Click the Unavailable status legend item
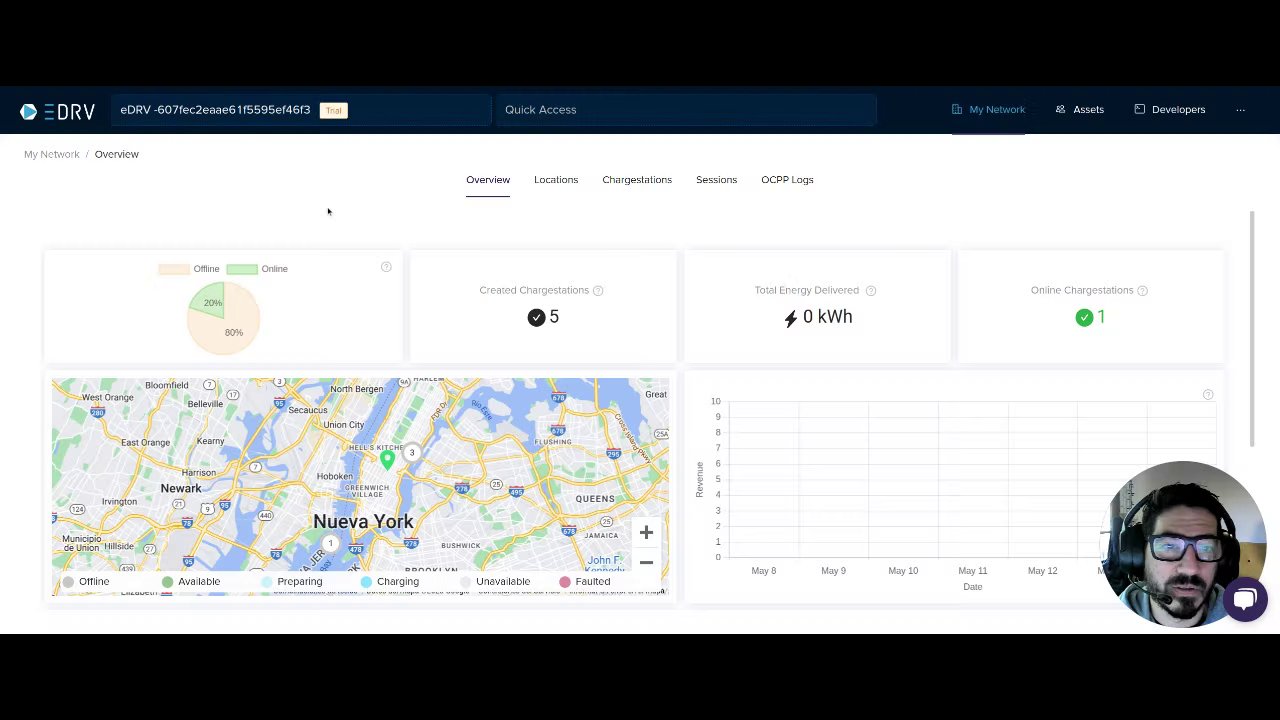 pos(495,582)
